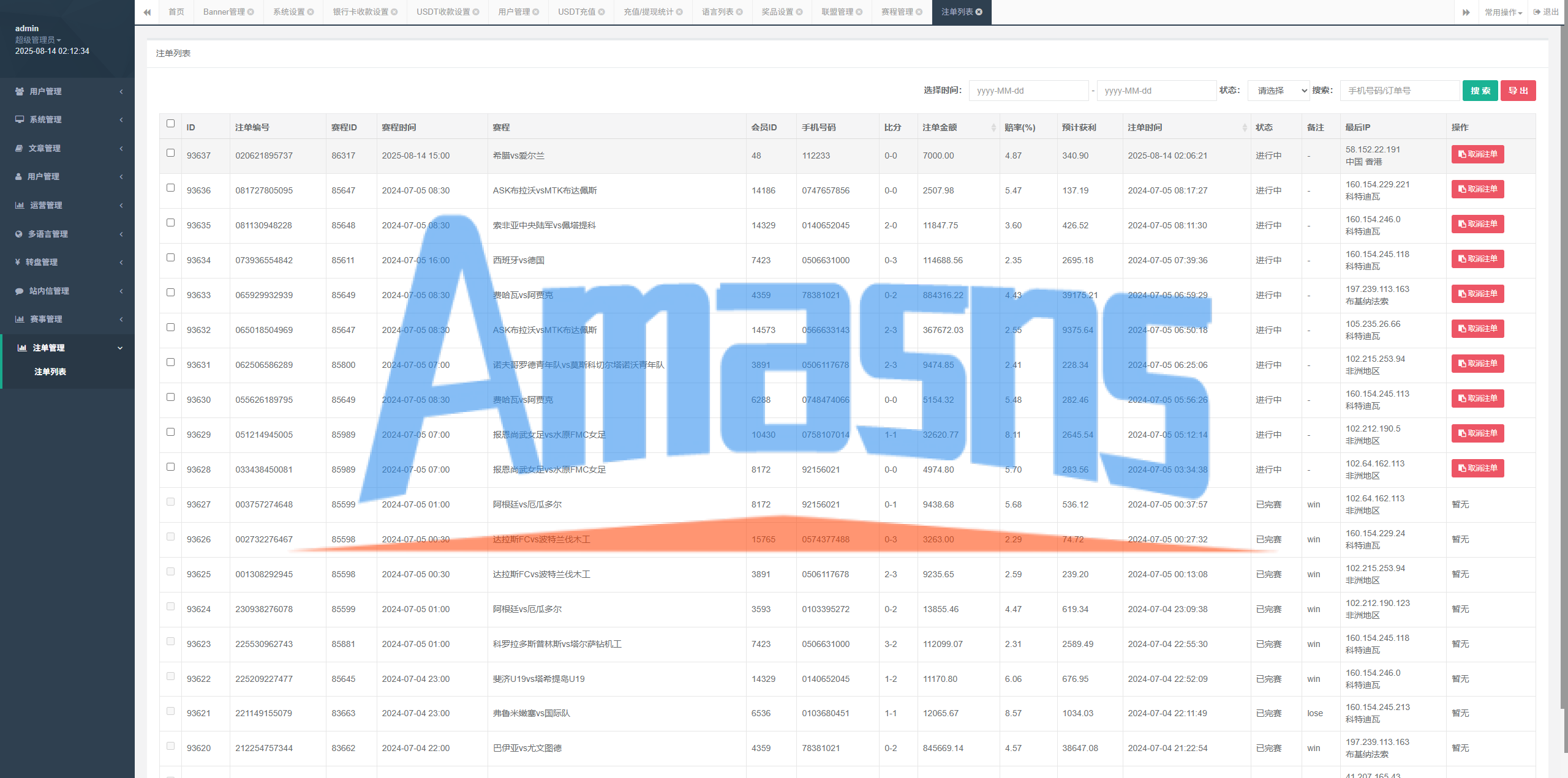Tick the checkbox for row ID 93637
The image size is (1568, 778).
pos(170,153)
